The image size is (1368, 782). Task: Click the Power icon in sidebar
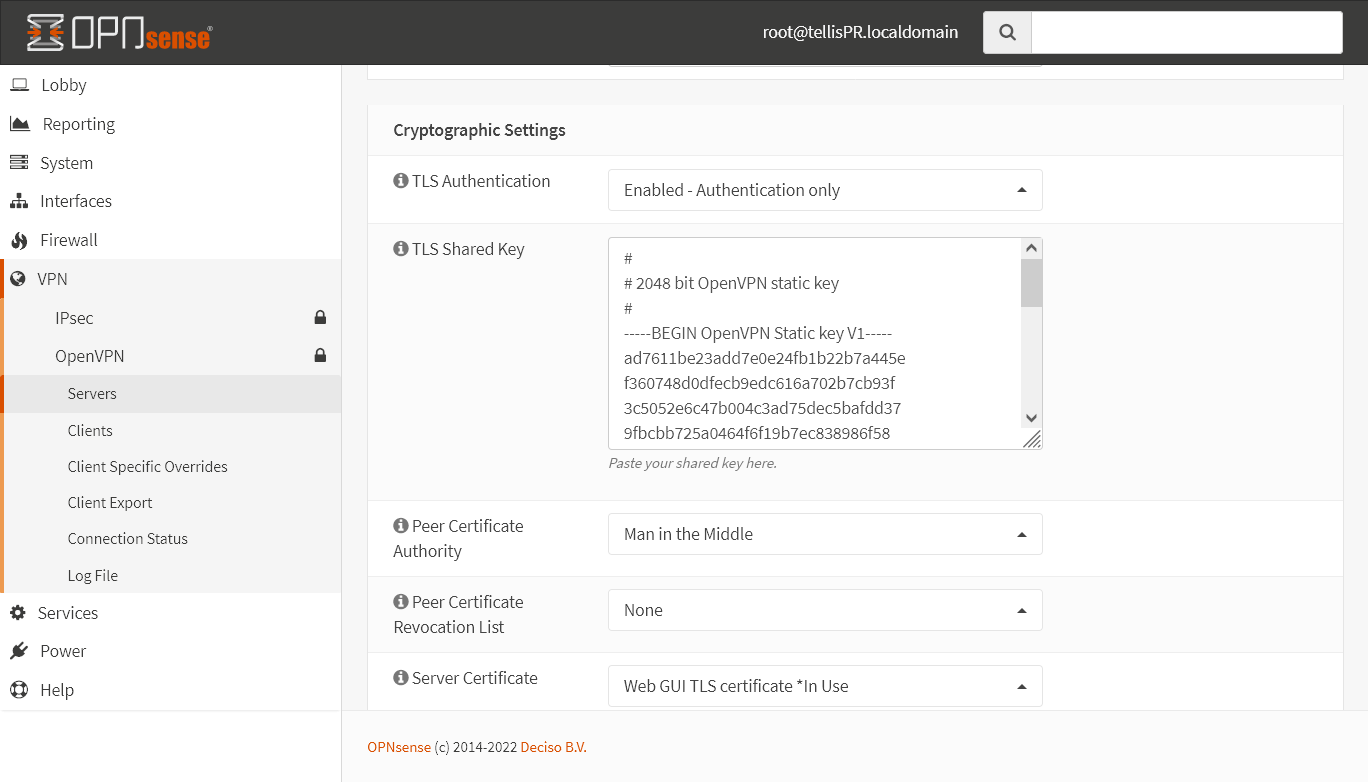click(x=20, y=651)
